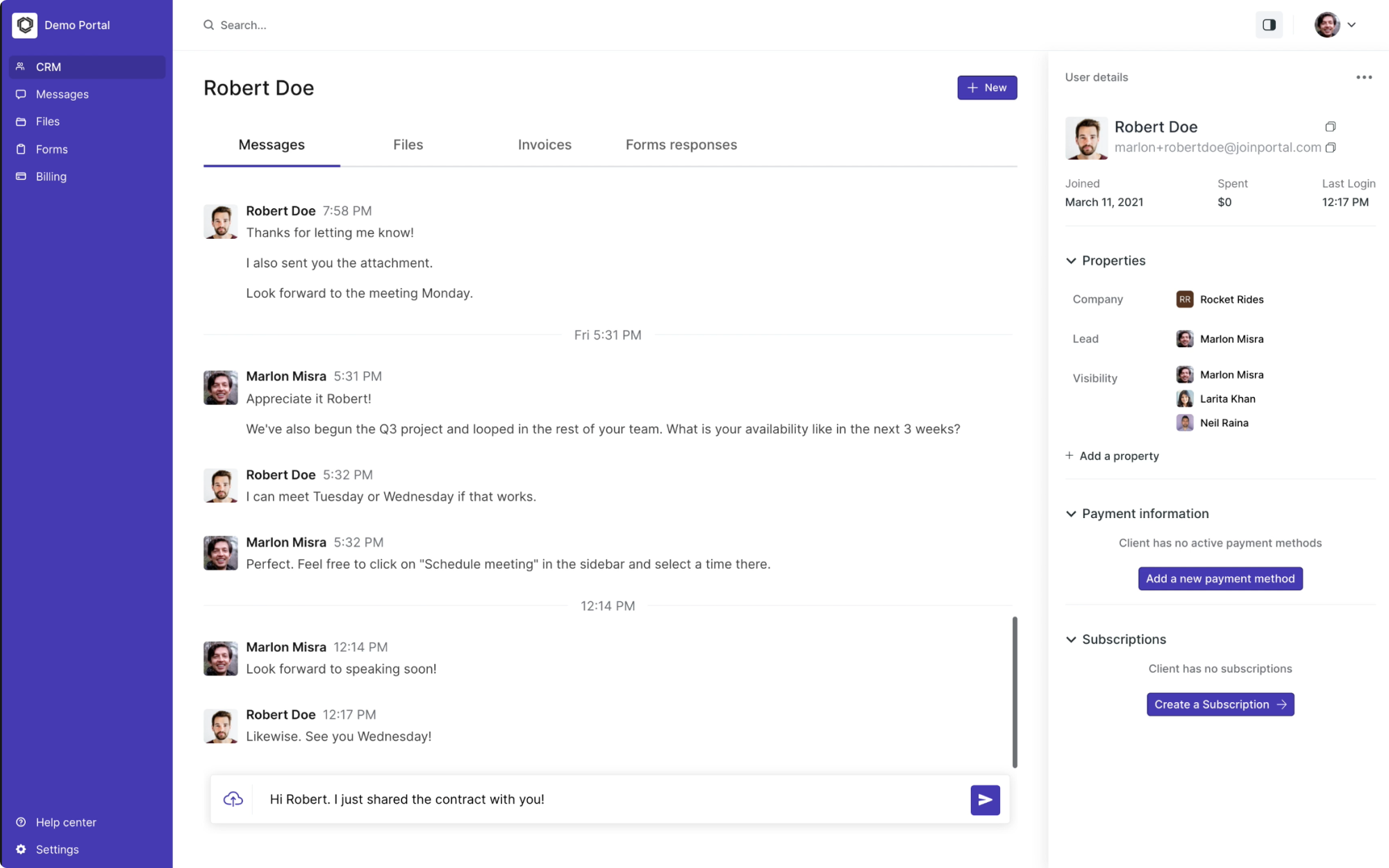Screen dimensions: 1389x868
Task: Open Files in the sidebar
Action: [x=87, y=122]
